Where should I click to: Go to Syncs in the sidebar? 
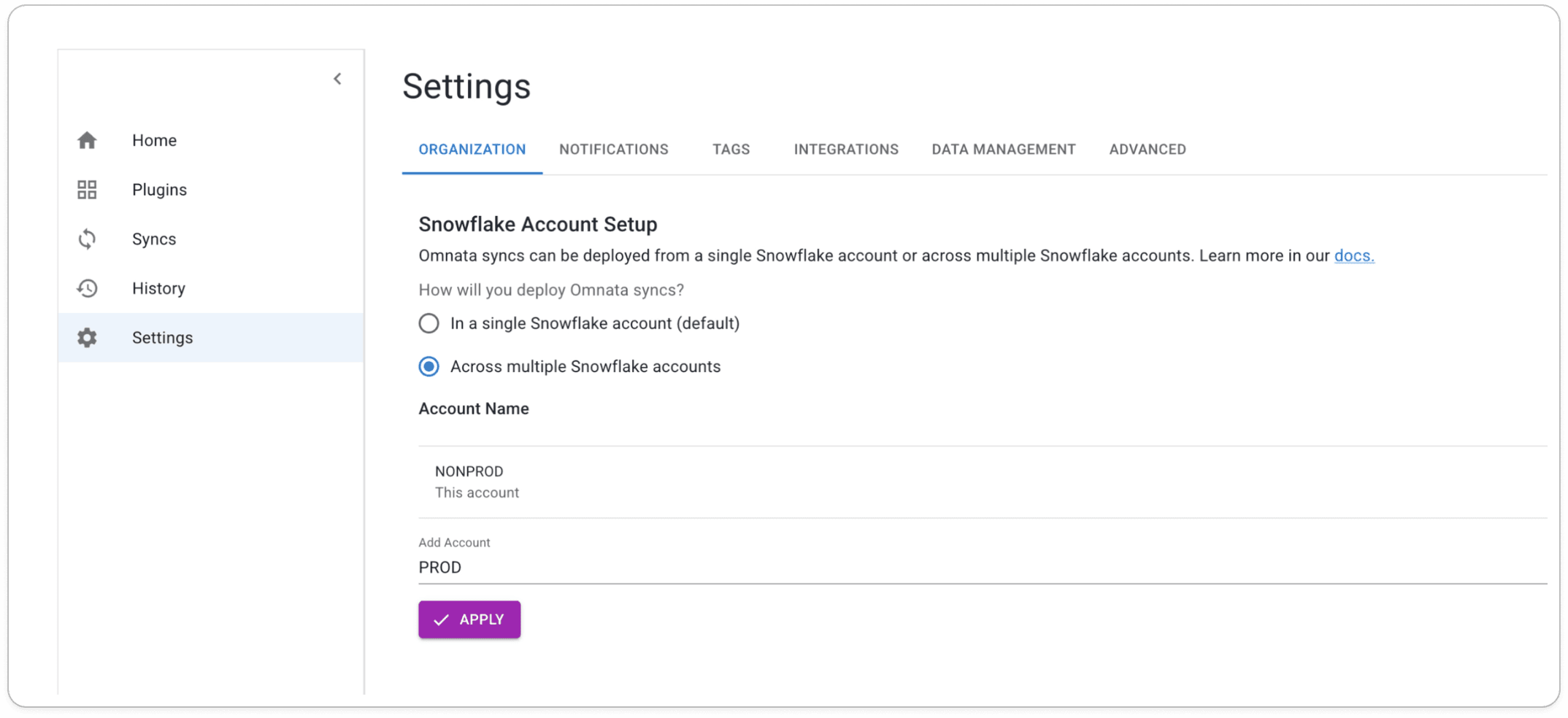point(211,239)
